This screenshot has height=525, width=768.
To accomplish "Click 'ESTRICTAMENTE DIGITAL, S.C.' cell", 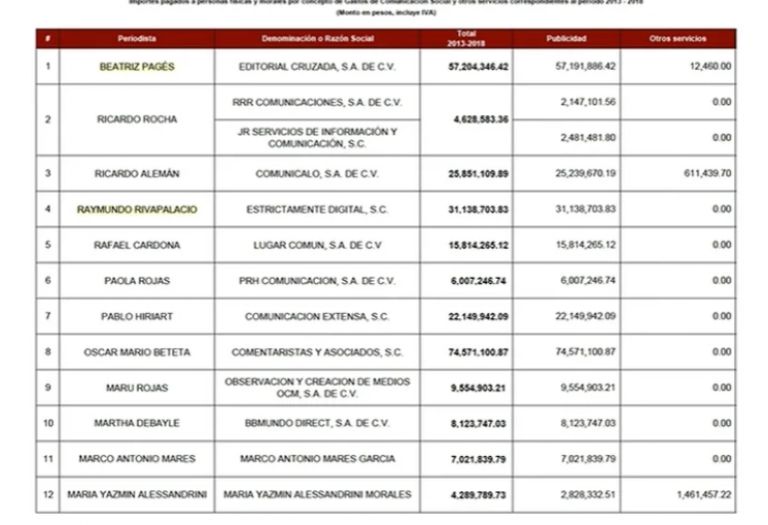I will pyautogui.click(x=317, y=210).
